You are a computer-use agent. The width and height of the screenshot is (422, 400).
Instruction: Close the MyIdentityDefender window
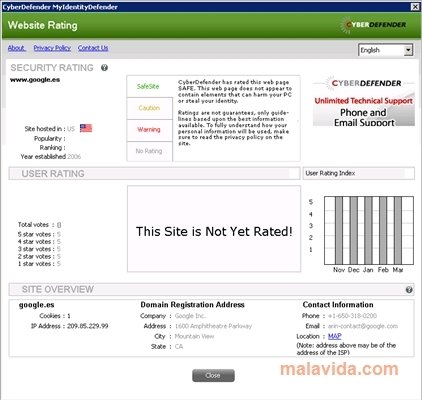415,6
